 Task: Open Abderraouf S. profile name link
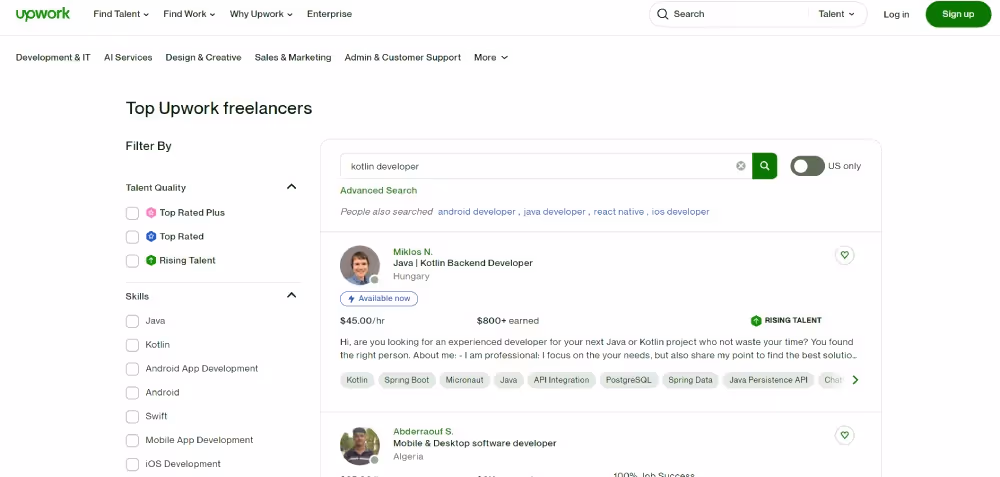coord(423,432)
